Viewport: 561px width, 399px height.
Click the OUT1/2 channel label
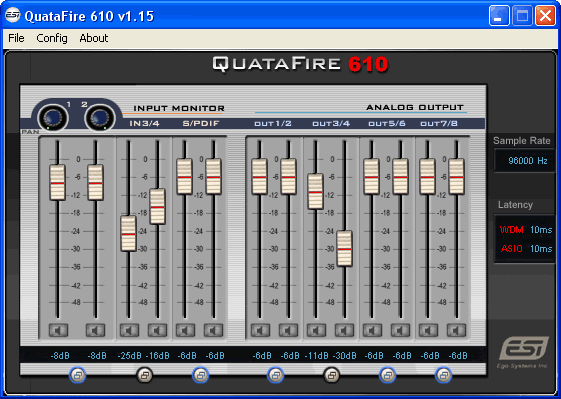273,123
